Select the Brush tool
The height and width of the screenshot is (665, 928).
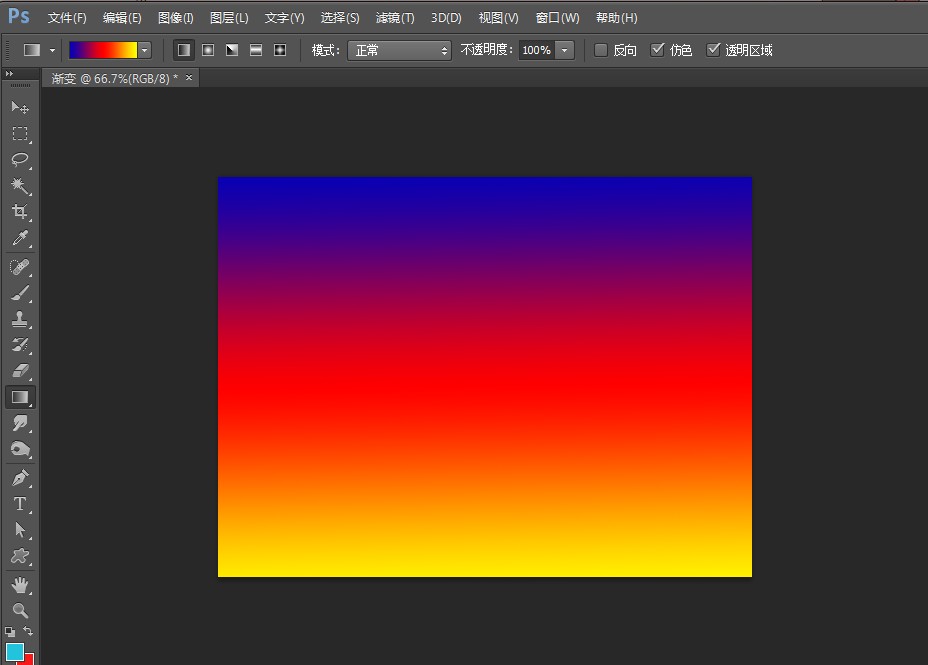coord(20,293)
